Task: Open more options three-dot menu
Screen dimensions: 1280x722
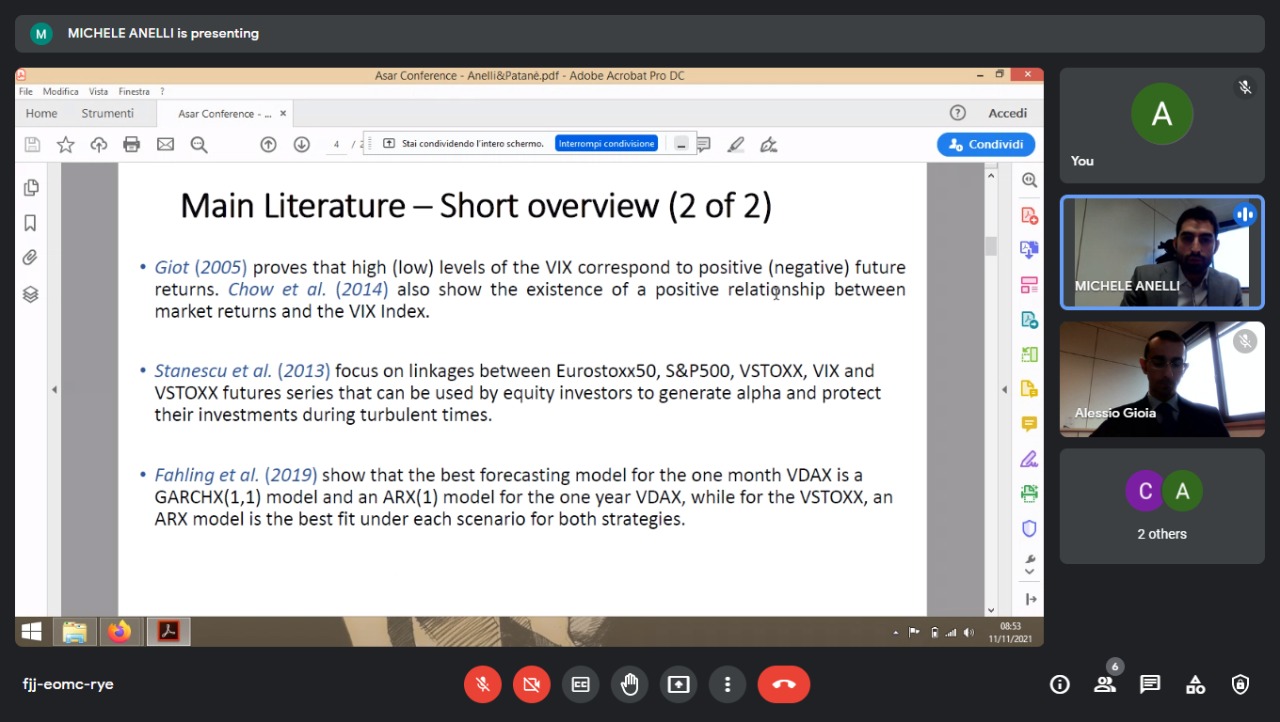Action: point(728,684)
